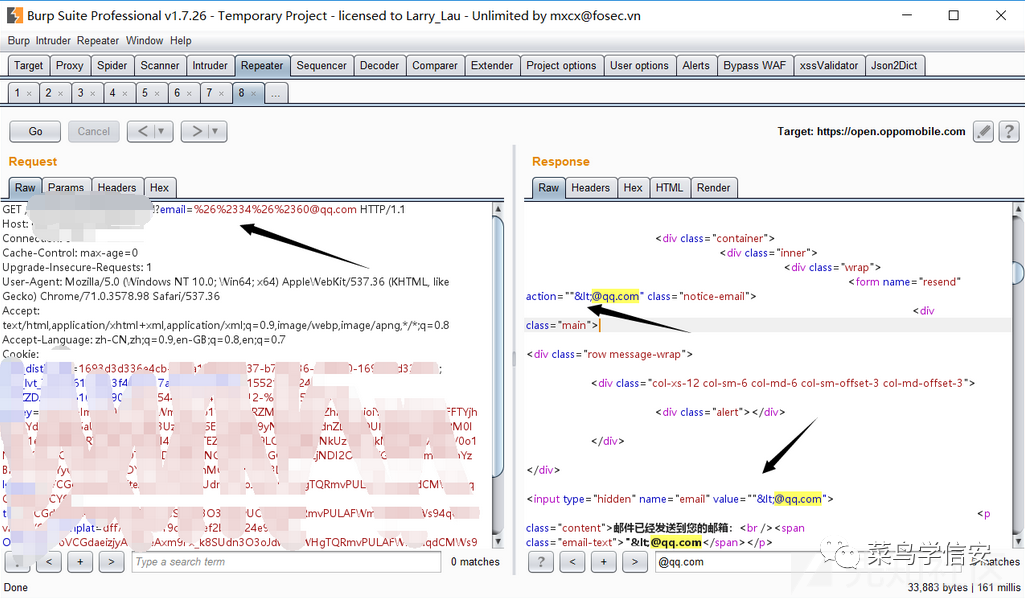1025x599 pixels.
Task: Click response search next match button
Action: point(634,561)
